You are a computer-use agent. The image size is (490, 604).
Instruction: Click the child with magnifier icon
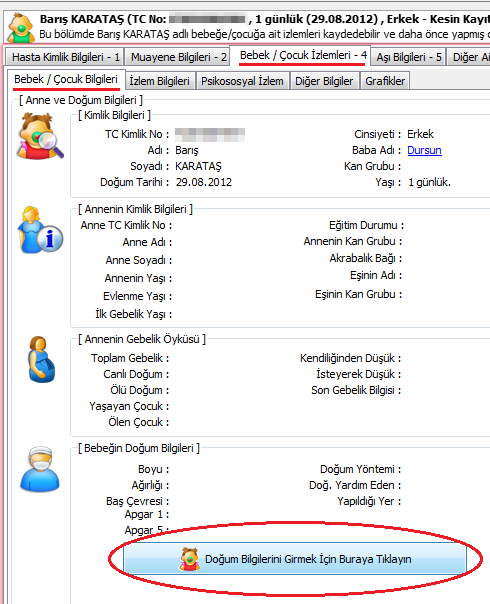pyautogui.click(x=40, y=136)
